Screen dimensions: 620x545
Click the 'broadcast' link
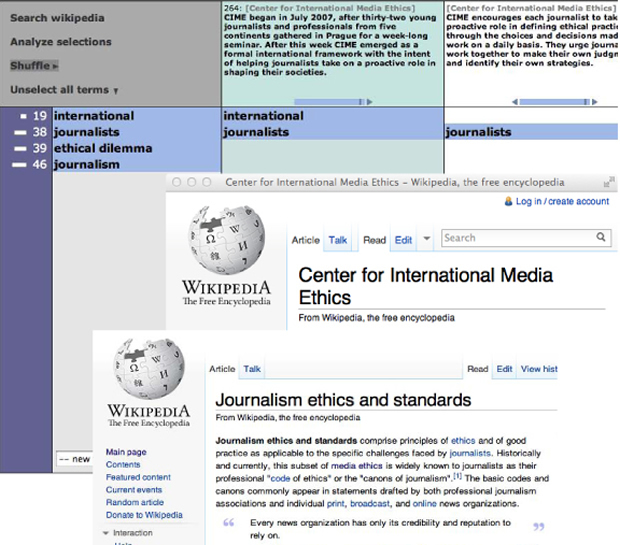tap(370, 504)
